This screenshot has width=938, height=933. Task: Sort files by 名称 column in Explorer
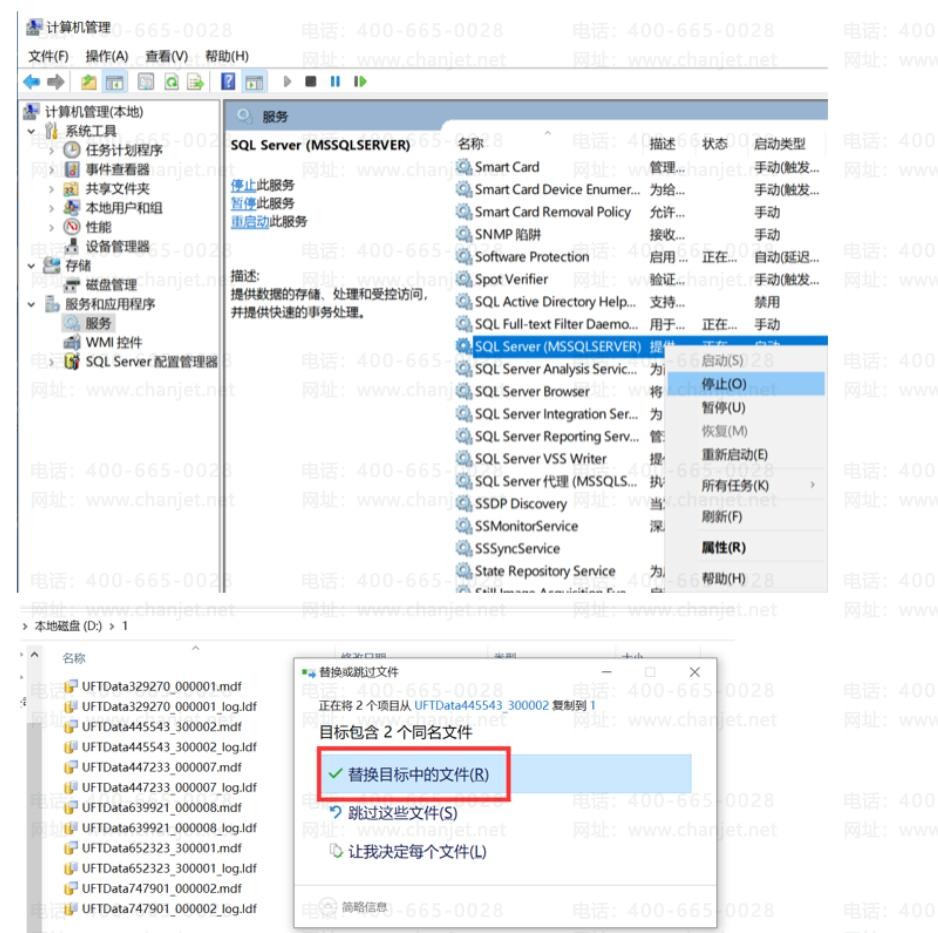tap(74, 658)
